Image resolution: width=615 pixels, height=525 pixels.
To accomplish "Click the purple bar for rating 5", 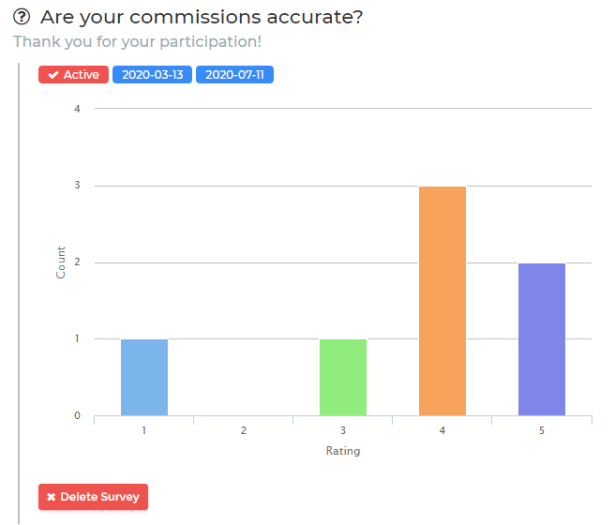I will (x=541, y=340).
